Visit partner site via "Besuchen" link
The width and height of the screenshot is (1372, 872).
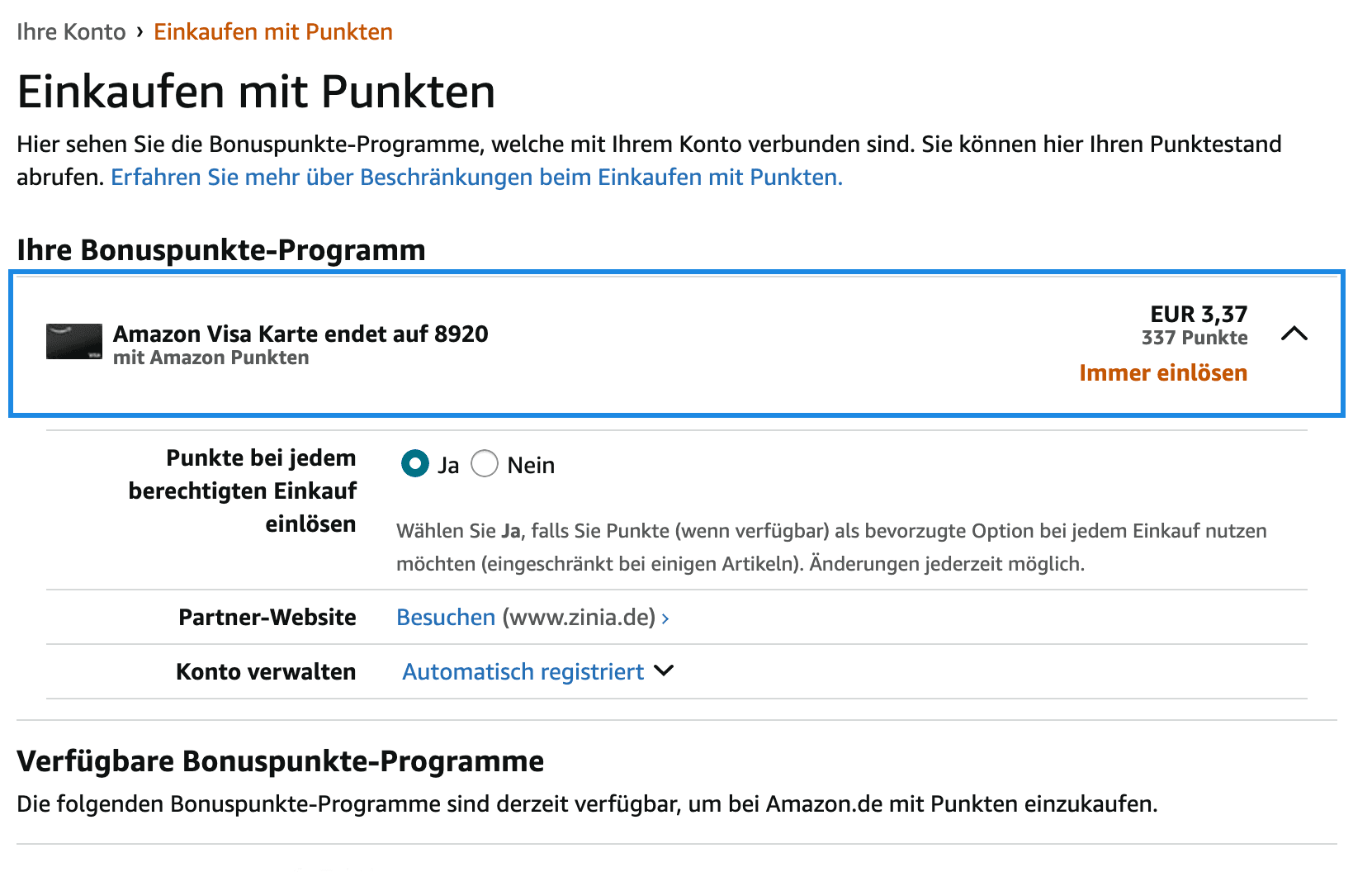click(x=446, y=618)
